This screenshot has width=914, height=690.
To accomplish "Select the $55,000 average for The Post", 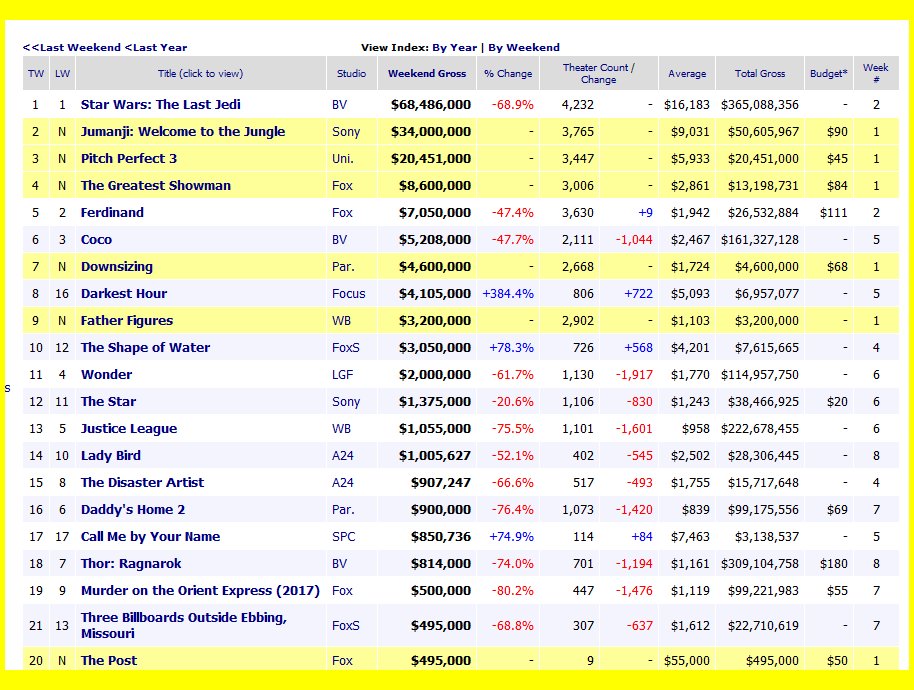I will coord(687,660).
